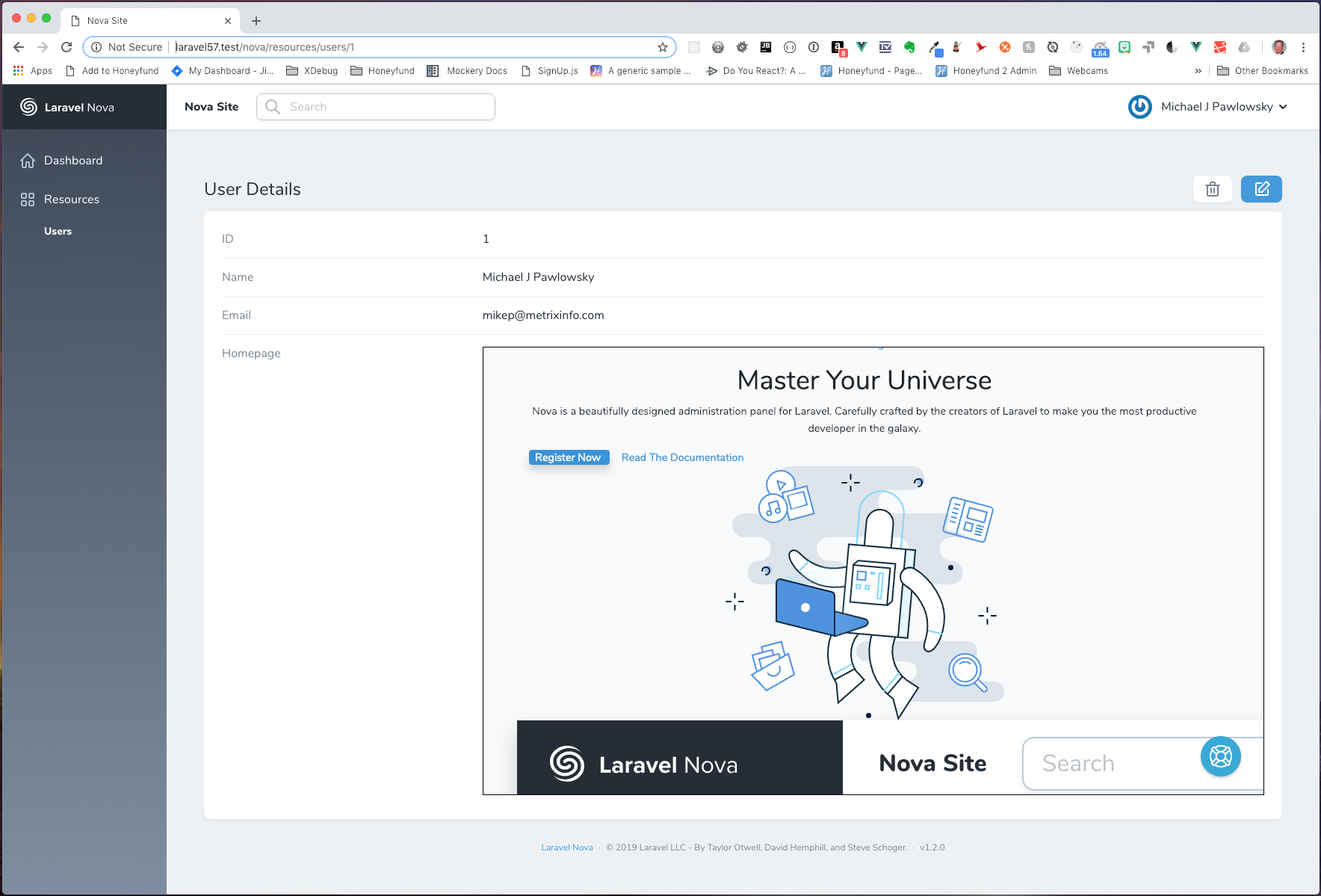This screenshot has width=1321, height=896.
Task: Open the XDebug bookmarks folder
Action: click(x=312, y=71)
